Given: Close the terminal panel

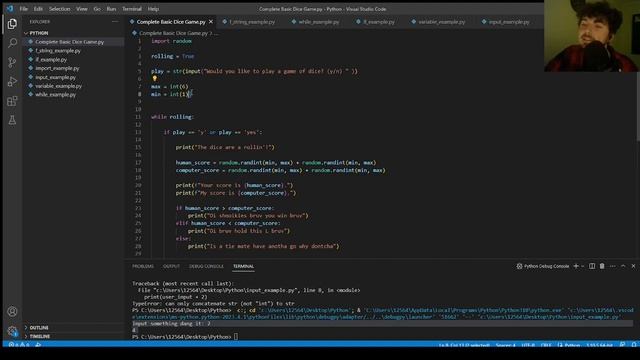Looking at the screenshot, I should click(x=633, y=266).
